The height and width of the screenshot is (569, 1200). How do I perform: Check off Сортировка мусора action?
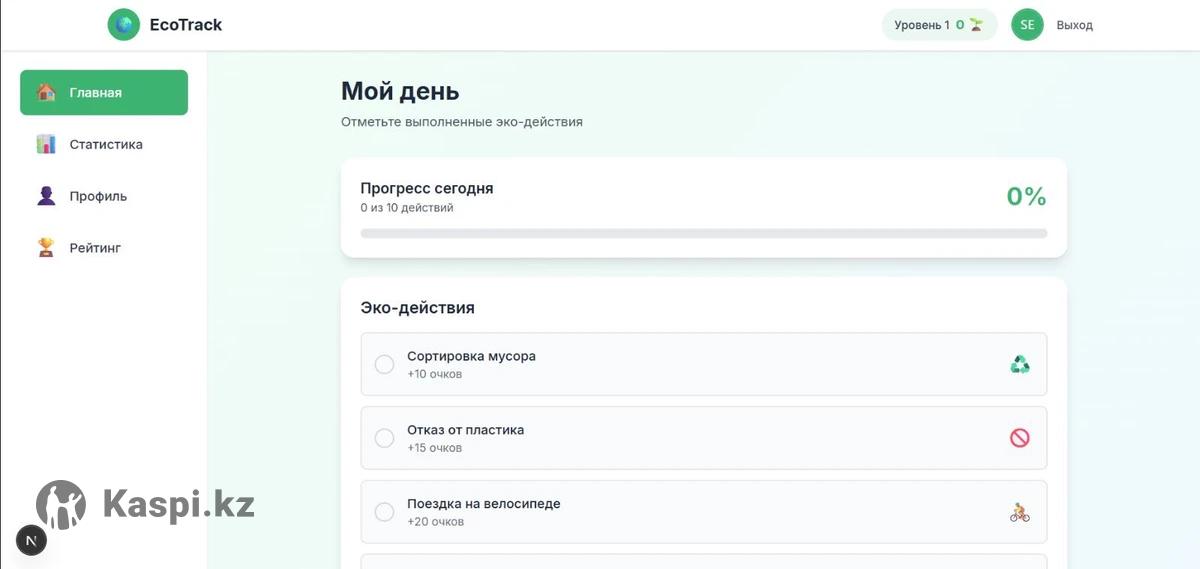tap(384, 365)
